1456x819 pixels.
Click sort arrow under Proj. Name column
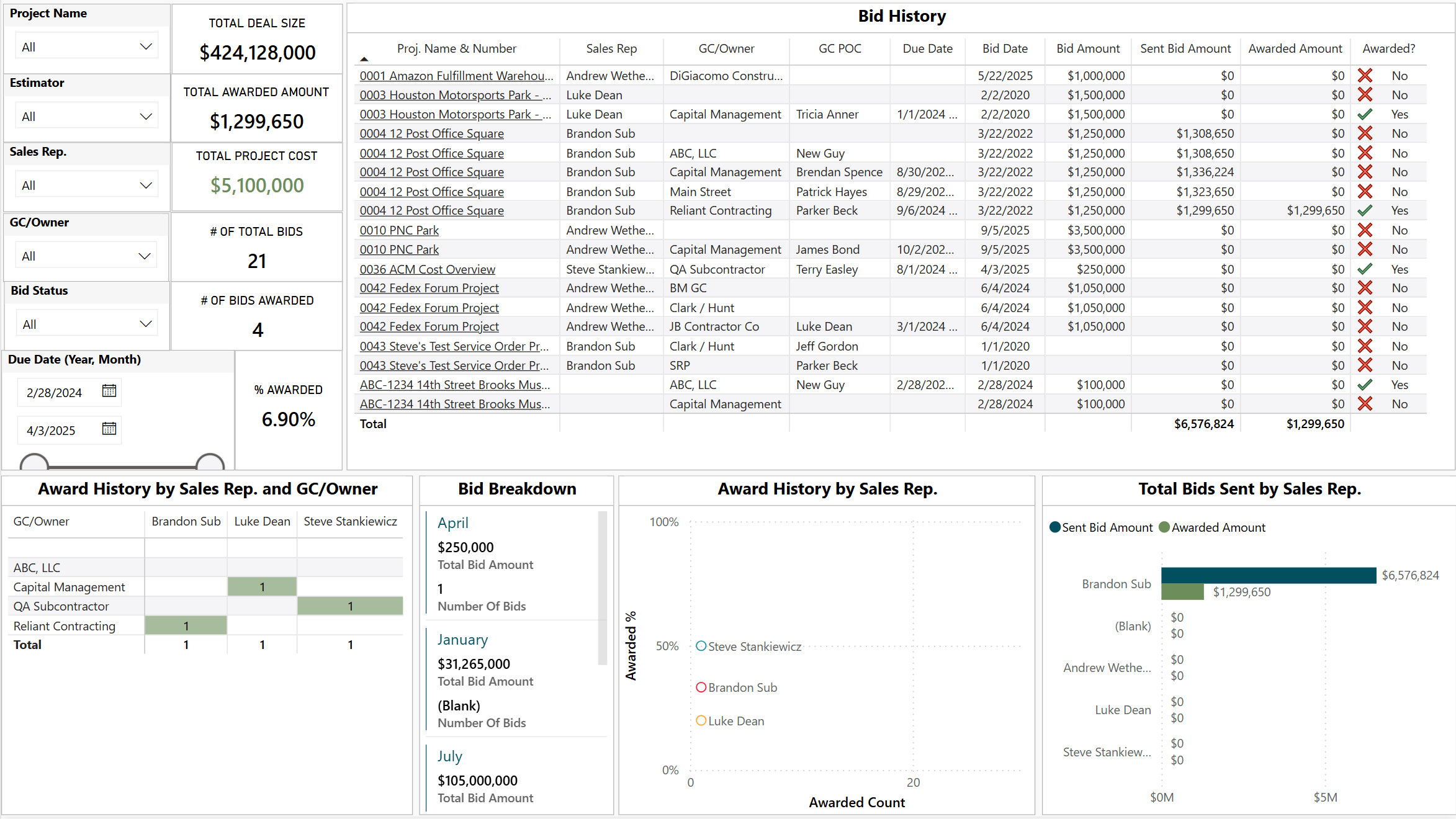pos(364,60)
